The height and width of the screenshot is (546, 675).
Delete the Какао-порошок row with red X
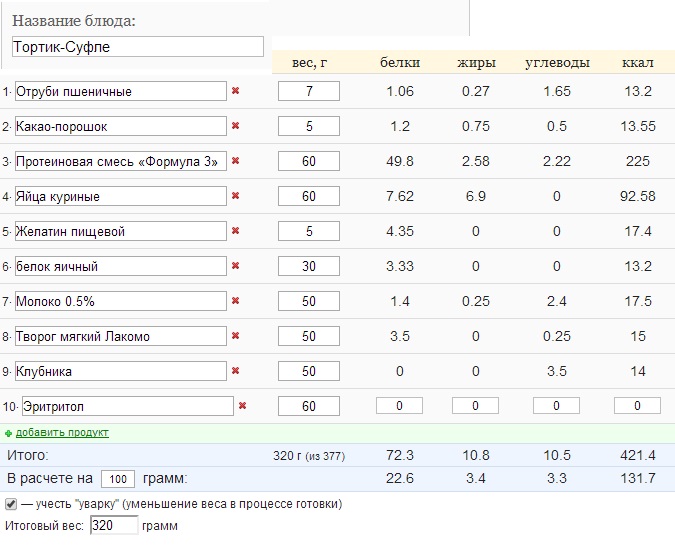click(236, 126)
